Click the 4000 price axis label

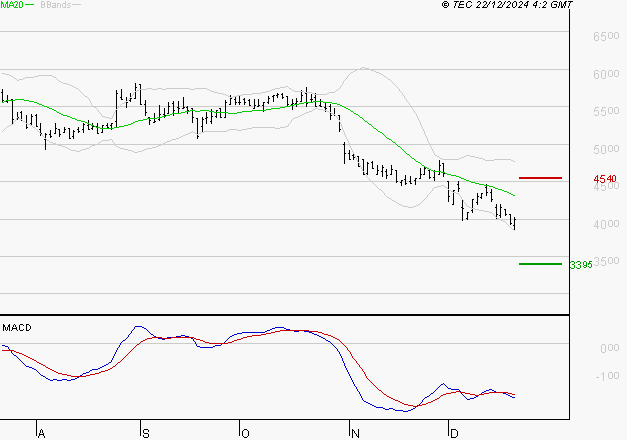tap(606, 224)
